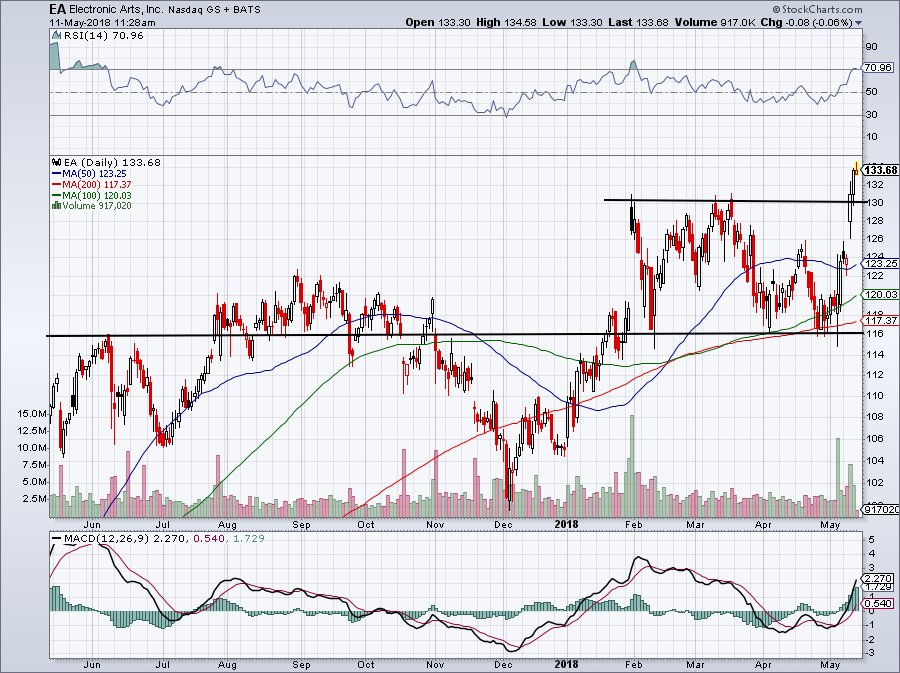Viewport: 900px width, 673px height.
Task: Click the RSI 90 level label
Action: pos(871,47)
